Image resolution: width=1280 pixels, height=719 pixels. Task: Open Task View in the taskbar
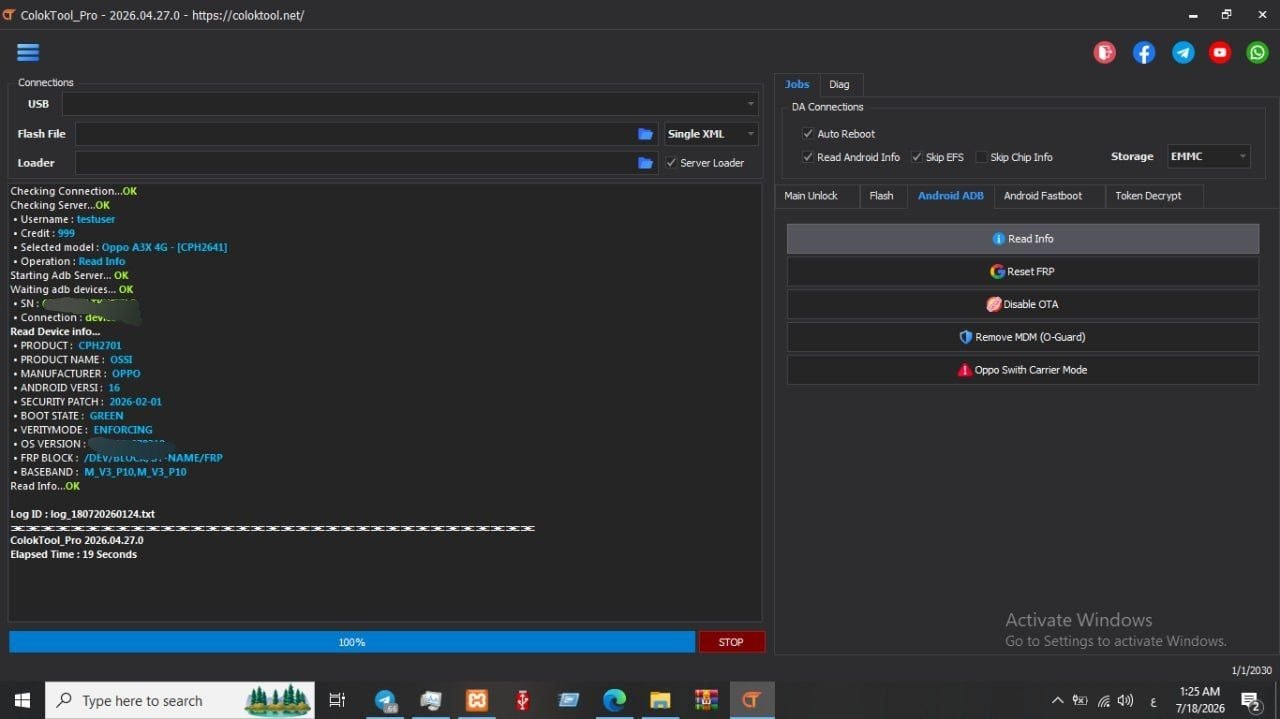pyautogui.click(x=337, y=700)
